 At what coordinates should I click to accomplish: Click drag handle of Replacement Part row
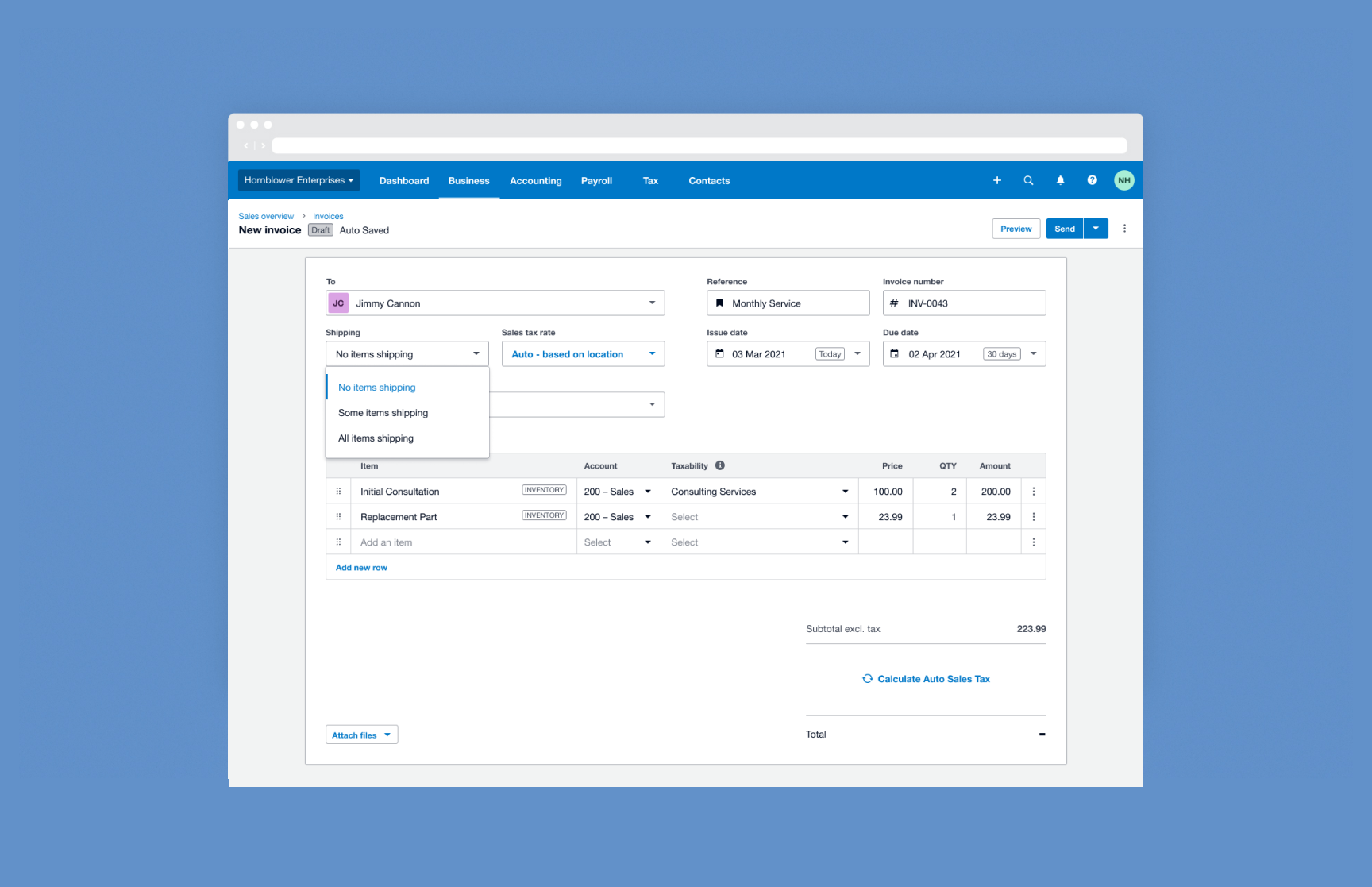(338, 517)
